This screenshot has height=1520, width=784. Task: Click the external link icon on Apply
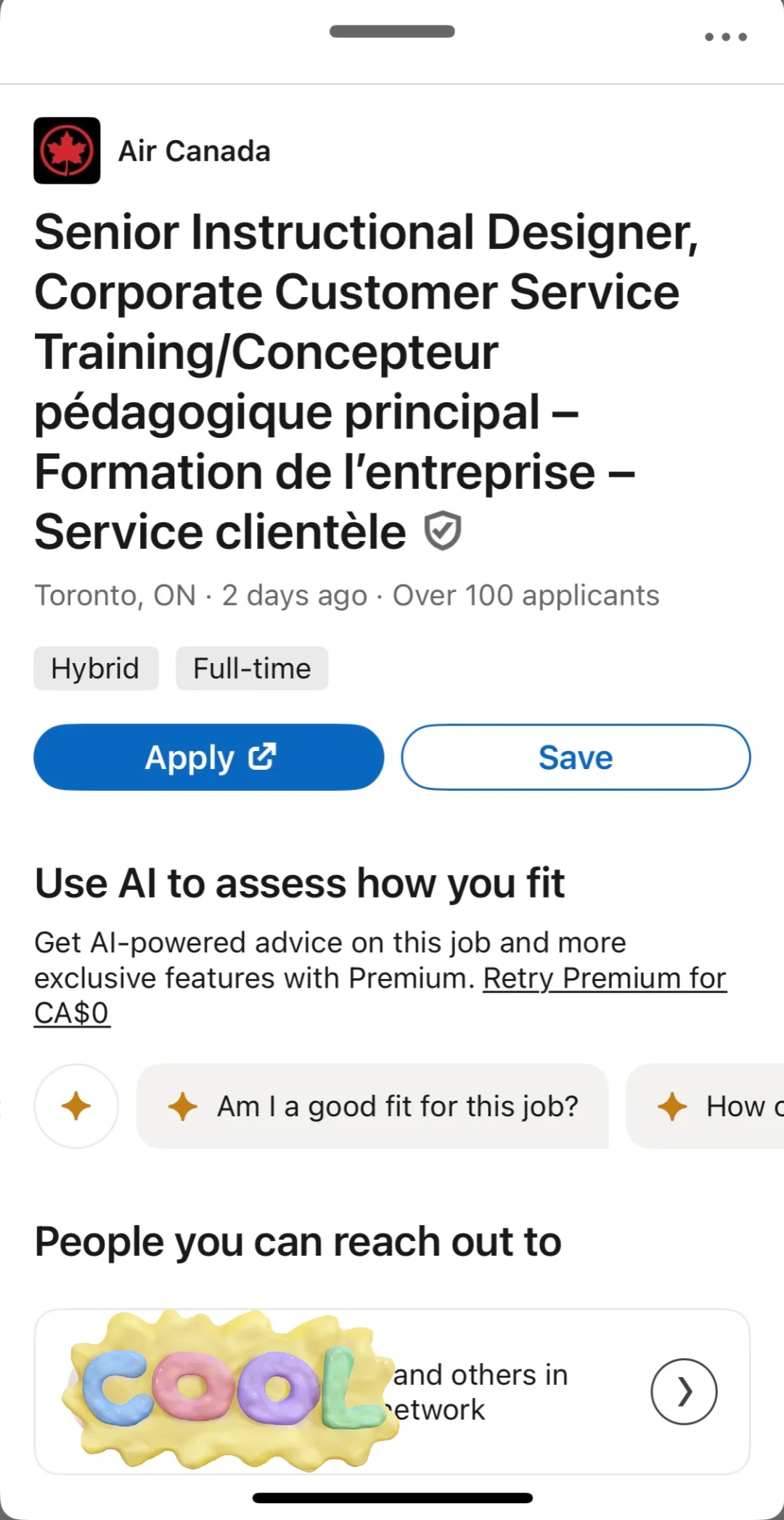click(262, 757)
